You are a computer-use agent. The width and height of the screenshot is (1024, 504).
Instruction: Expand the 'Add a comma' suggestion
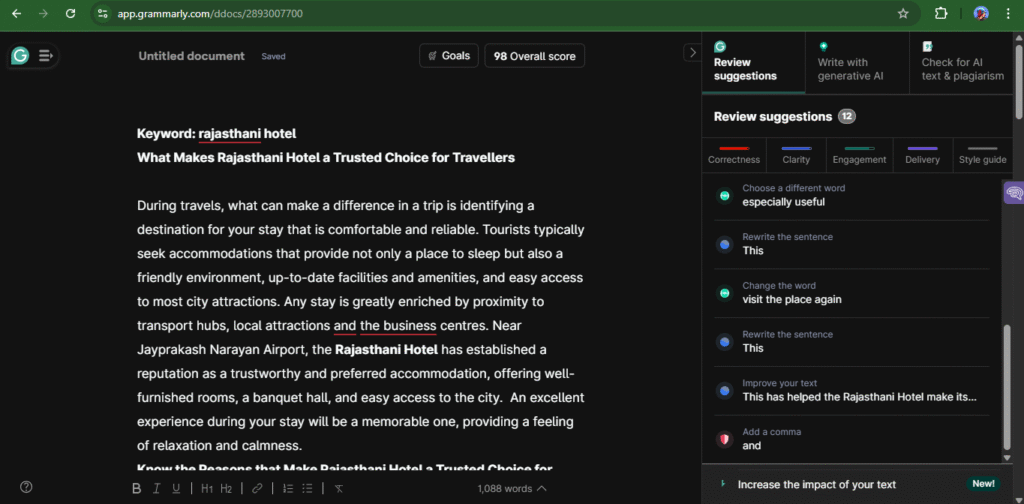click(x=852, y=439)
